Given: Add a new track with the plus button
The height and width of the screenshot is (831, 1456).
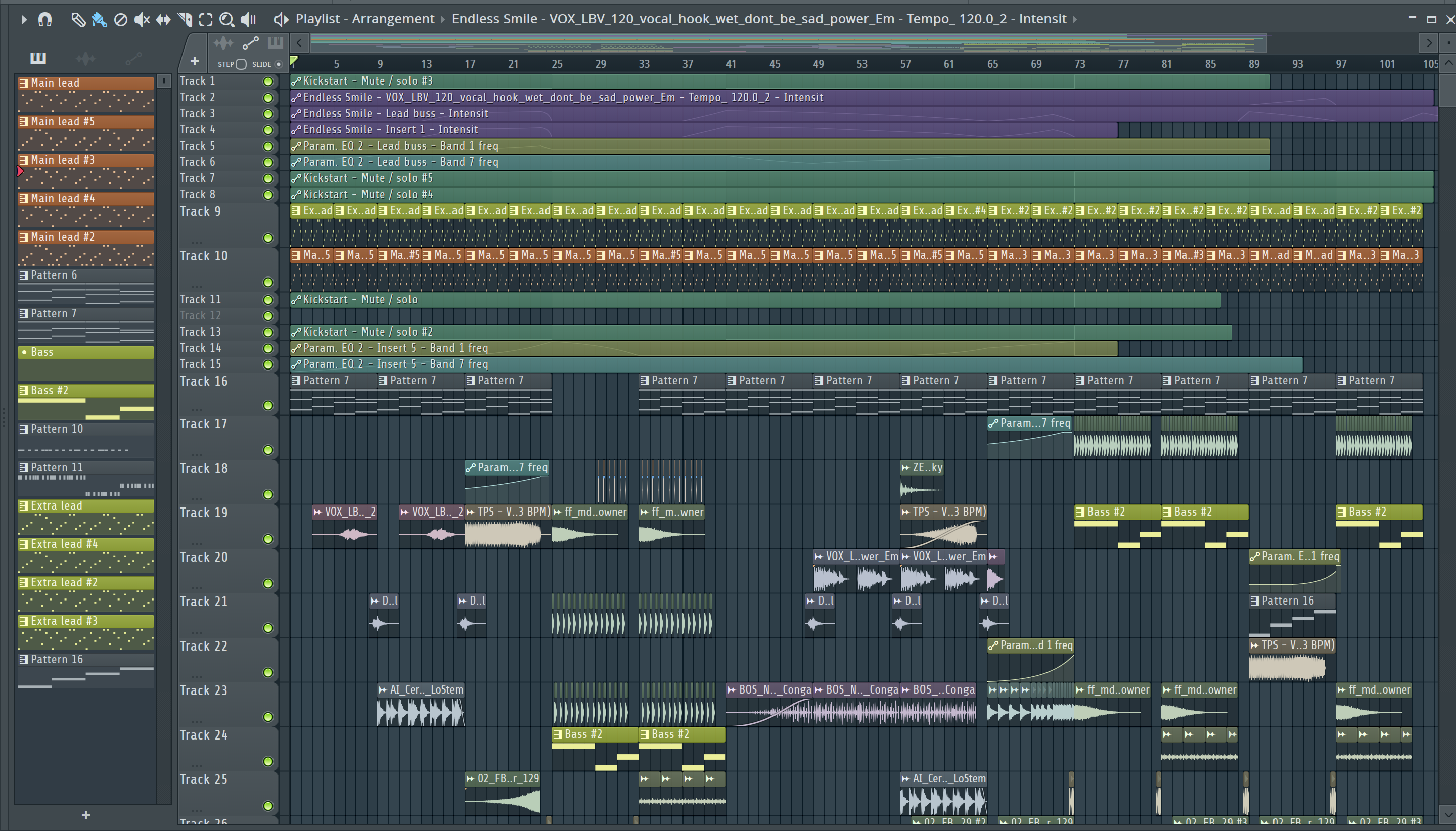Looking at the screenshot, I should pyautogui.click(x=195, y=61).
